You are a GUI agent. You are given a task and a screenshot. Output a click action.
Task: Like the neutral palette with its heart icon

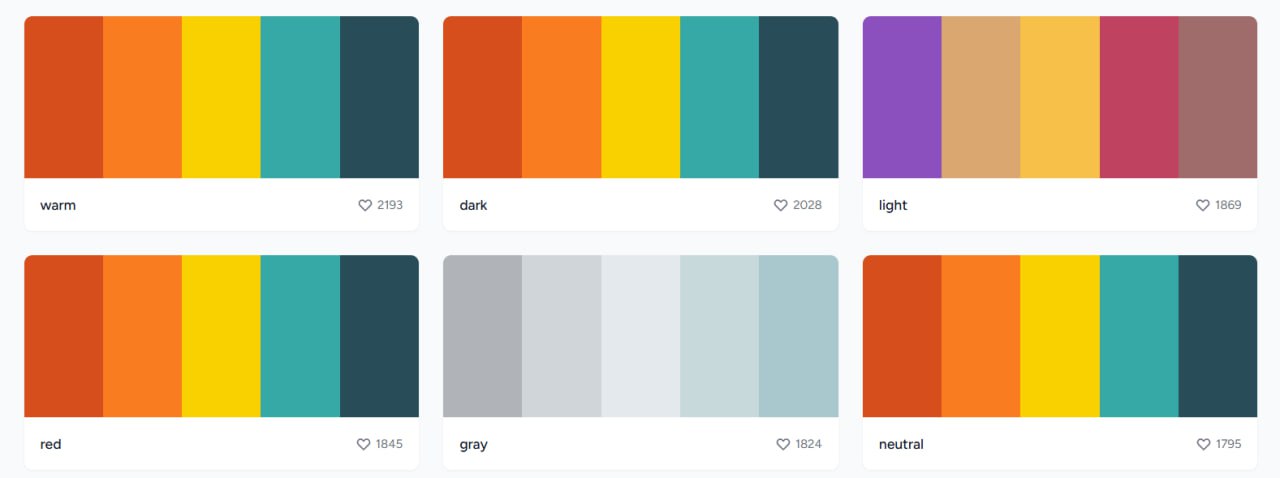(x=1203, y=444)
